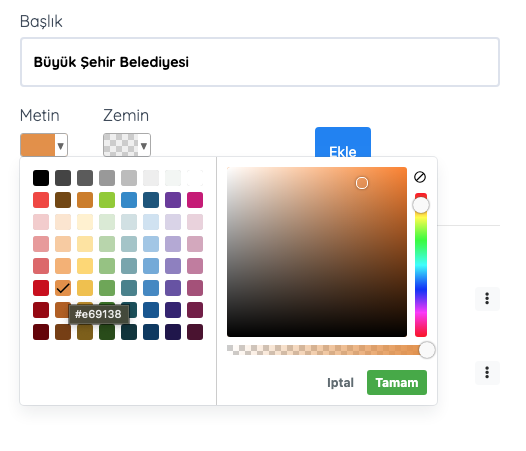Image resolution: width=526 pixels, height=451 pixels.
Task: Open the upper three-dot options menu
Action: 487,298
